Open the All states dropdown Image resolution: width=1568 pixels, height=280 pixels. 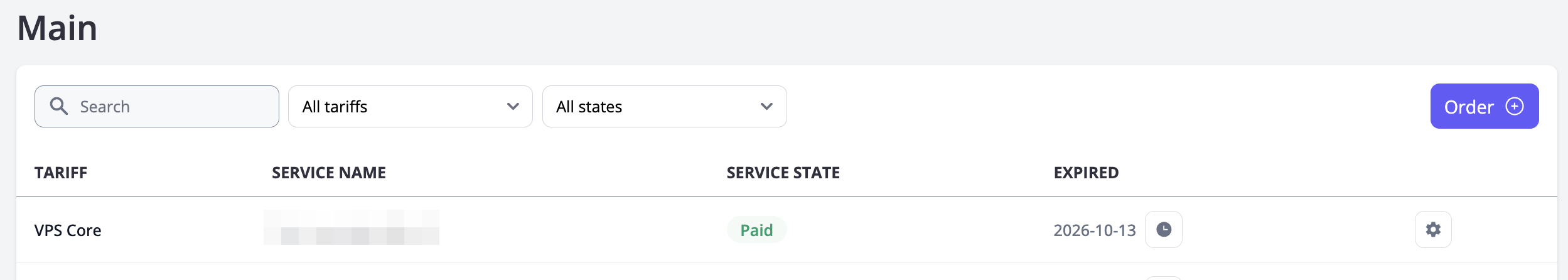[x=656, y=107]
